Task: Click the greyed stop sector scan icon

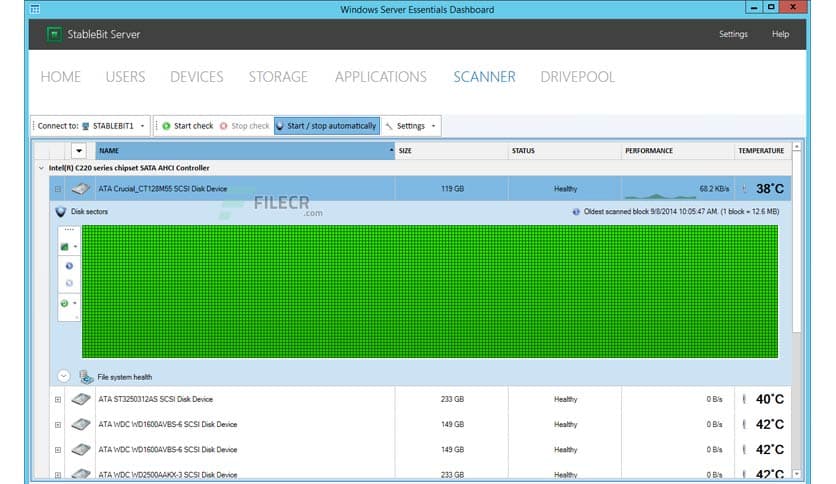Action: 69,284
